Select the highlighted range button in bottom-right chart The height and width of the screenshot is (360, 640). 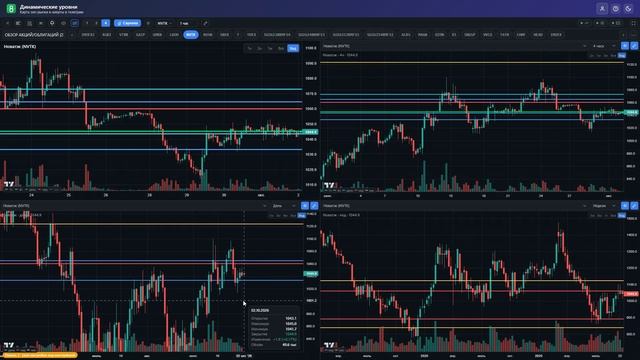click(x=621, y=215)
